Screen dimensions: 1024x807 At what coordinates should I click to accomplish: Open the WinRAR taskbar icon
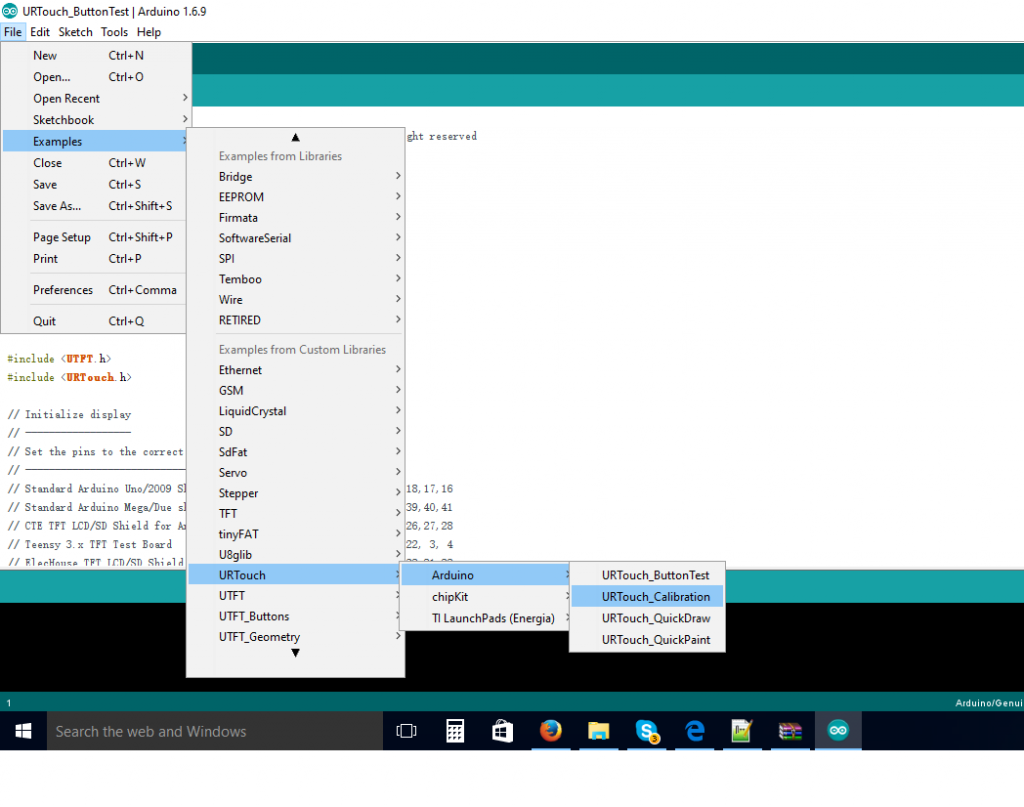[791, 731]
